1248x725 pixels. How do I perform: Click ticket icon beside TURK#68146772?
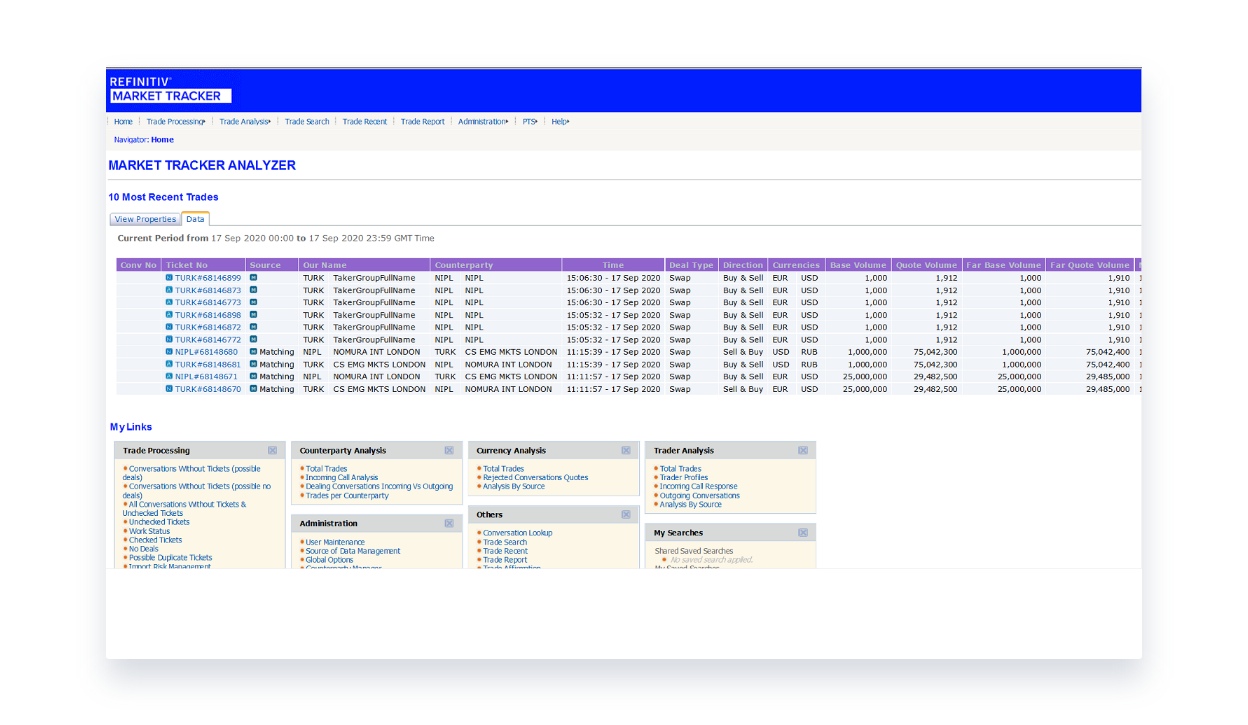pyautogui.click(x=169, y=339)
